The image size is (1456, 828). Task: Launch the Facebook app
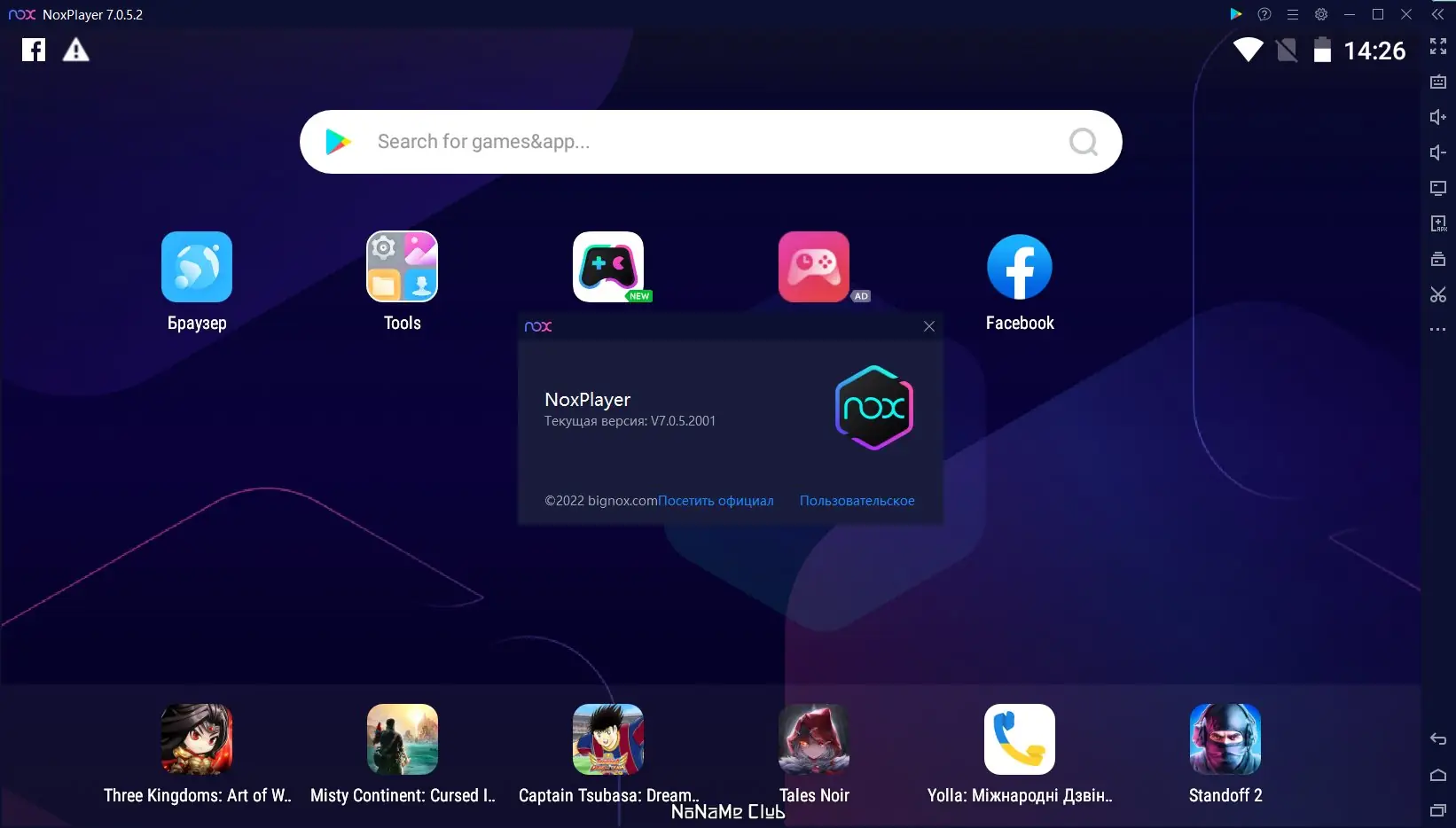click(x=1020, y=267)
